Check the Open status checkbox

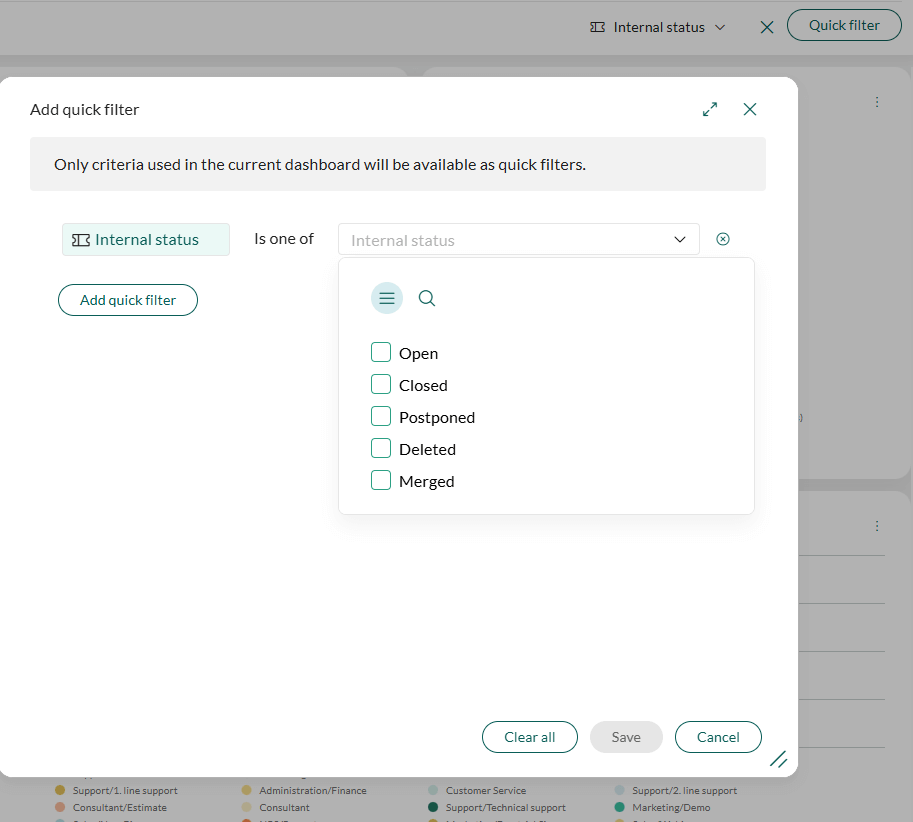(x=381, y=352)
